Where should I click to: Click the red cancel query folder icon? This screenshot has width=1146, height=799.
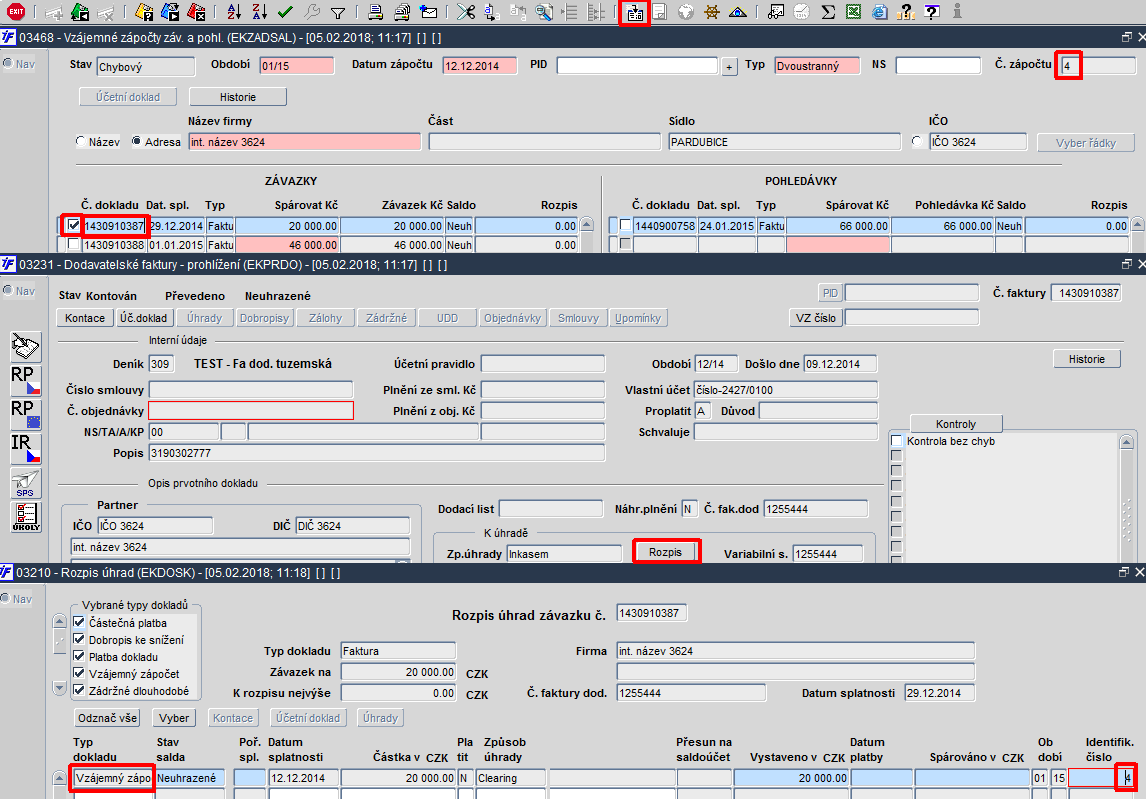pos(196,12)
